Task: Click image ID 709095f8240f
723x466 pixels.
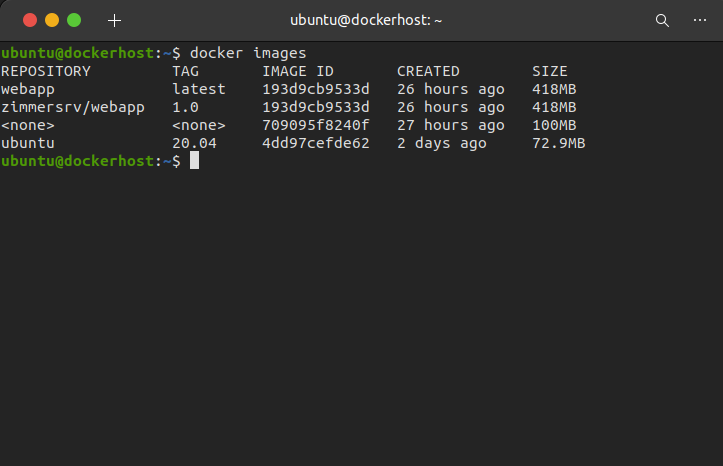Action: pos(316,125)
